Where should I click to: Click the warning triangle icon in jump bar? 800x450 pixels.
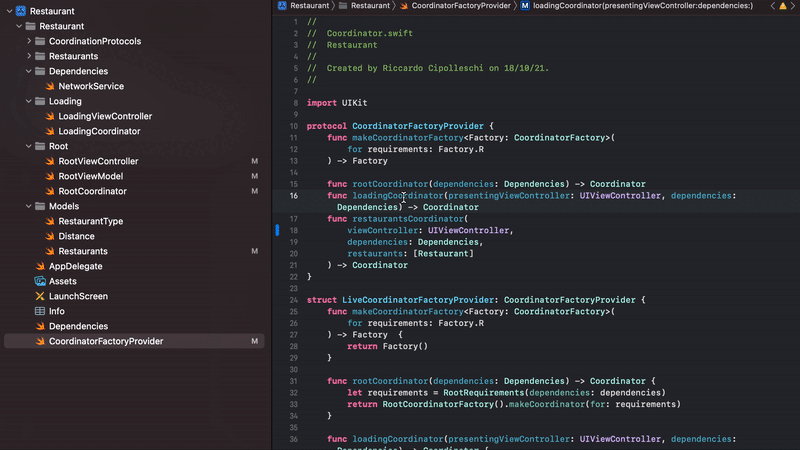click(x=783, y=6)
